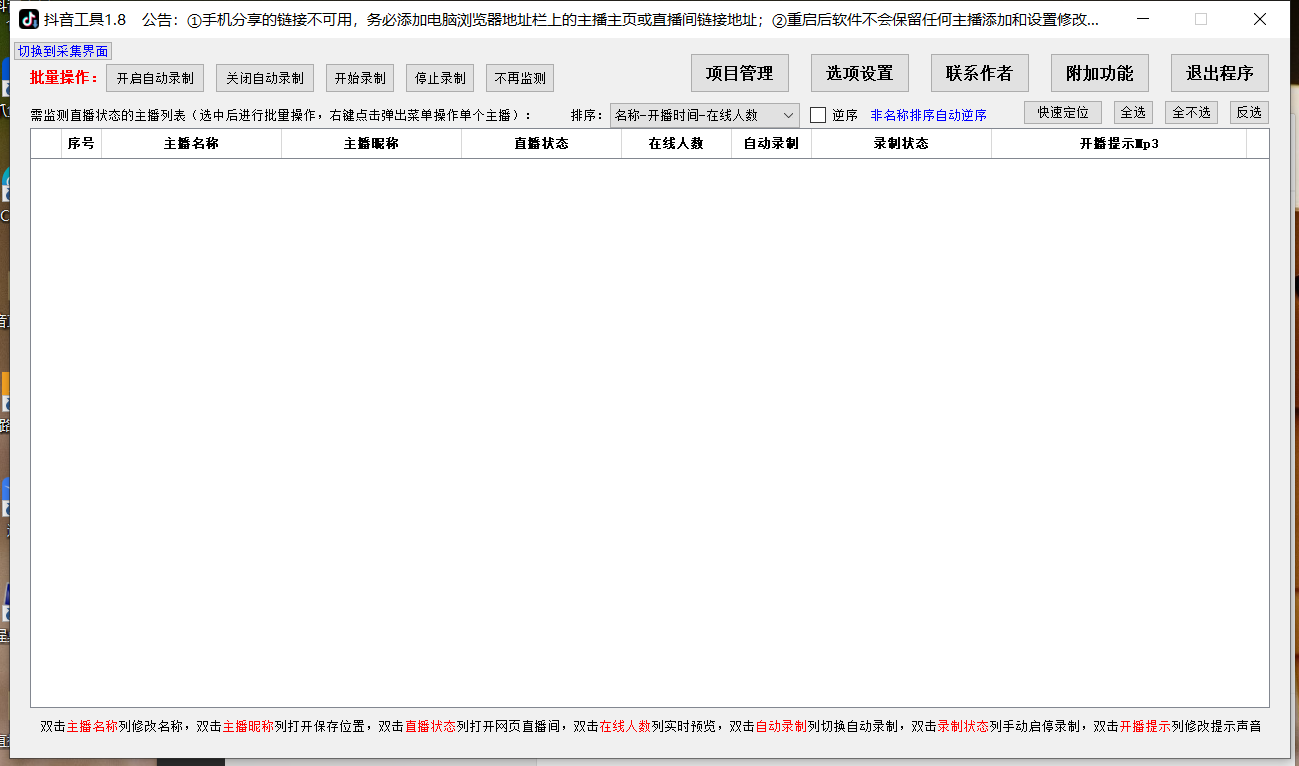The image size is (1299, 766).
Task: Minimize the 抖音工具 window
Action: (1143, 19)
